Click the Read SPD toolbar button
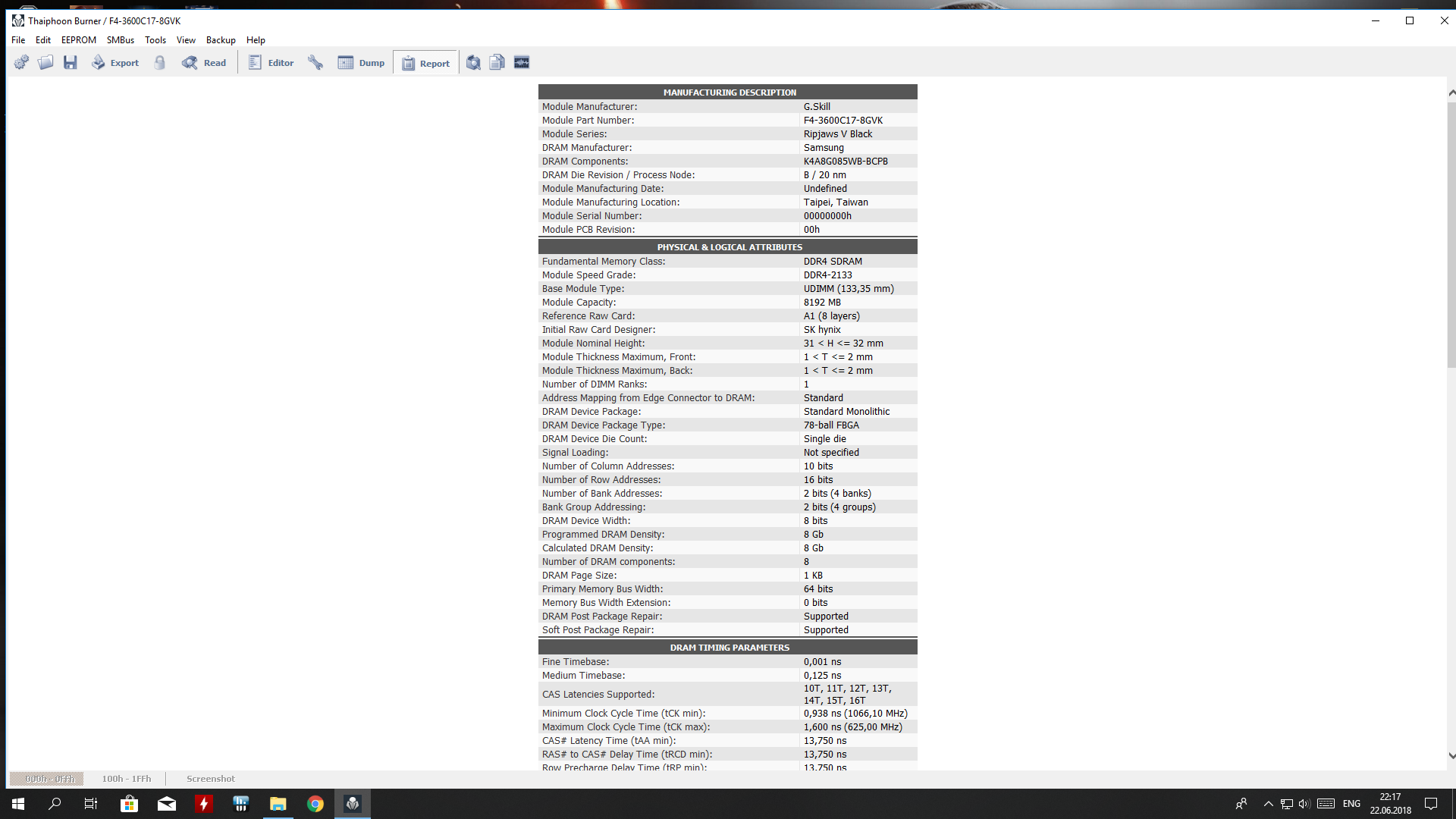The image size is (1456, 819). click(204, 63)
